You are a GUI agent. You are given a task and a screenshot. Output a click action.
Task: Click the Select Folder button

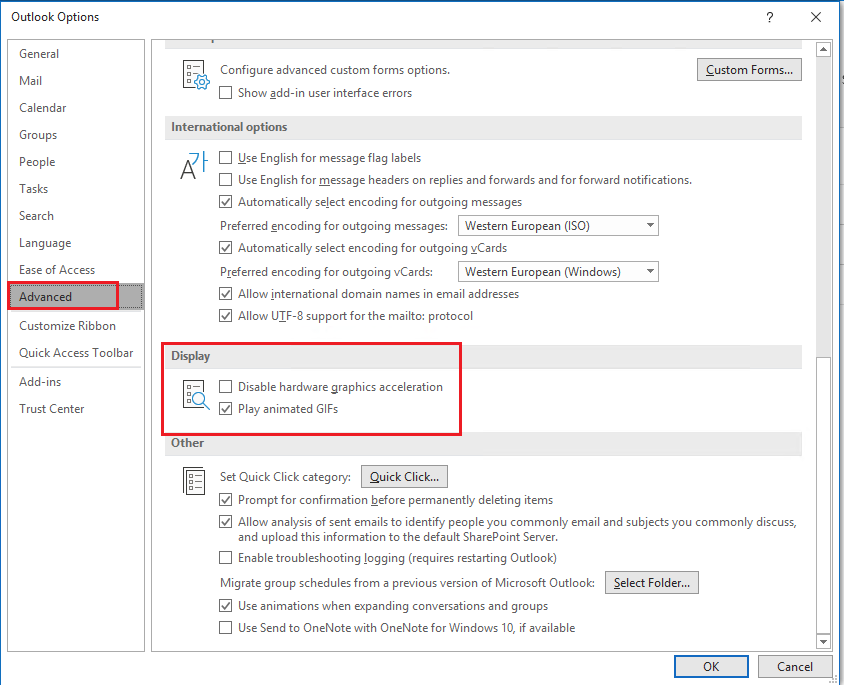click(x=651, y=583)
